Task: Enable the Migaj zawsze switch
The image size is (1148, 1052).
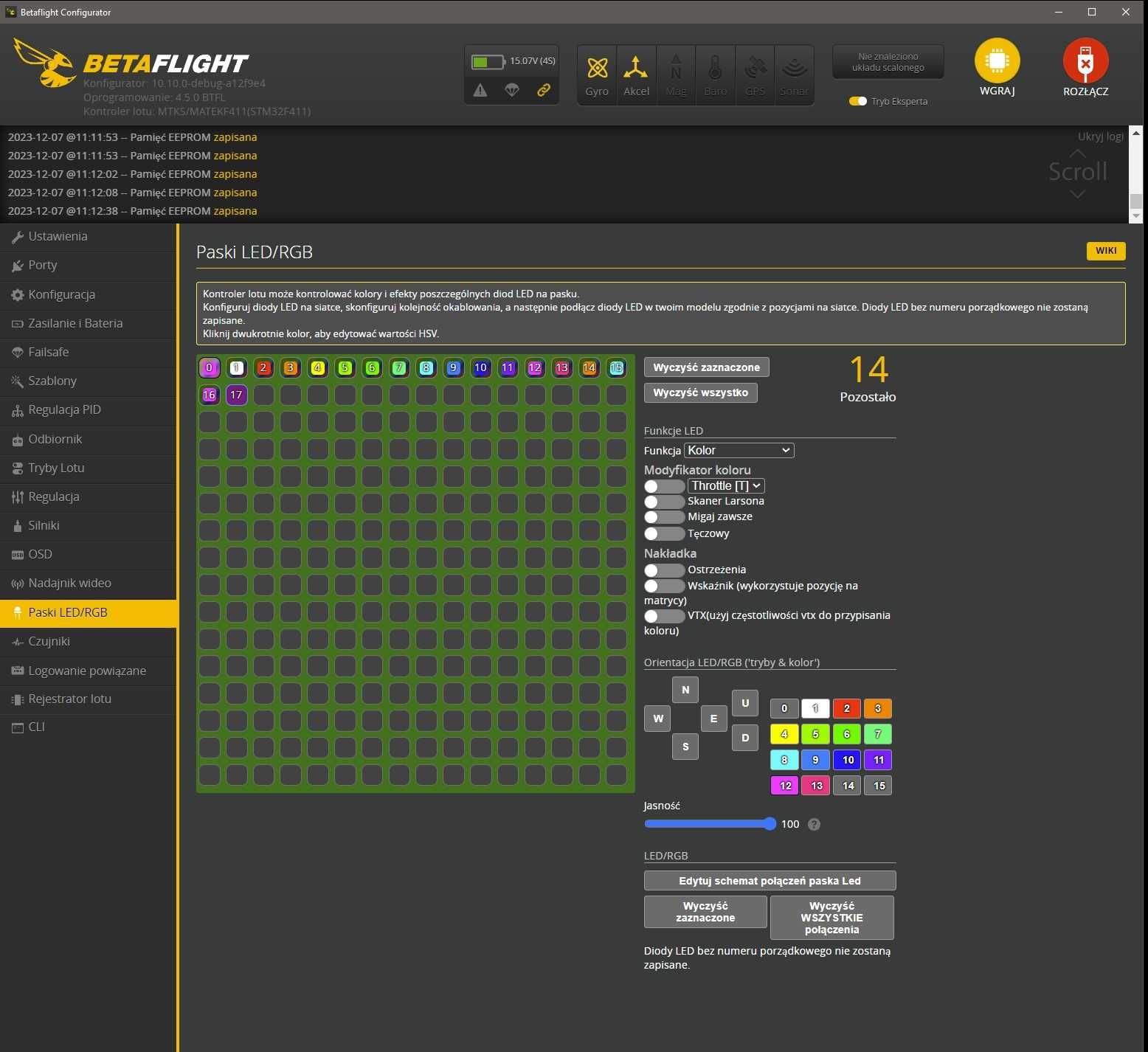Action: click(x=664, y=517)
